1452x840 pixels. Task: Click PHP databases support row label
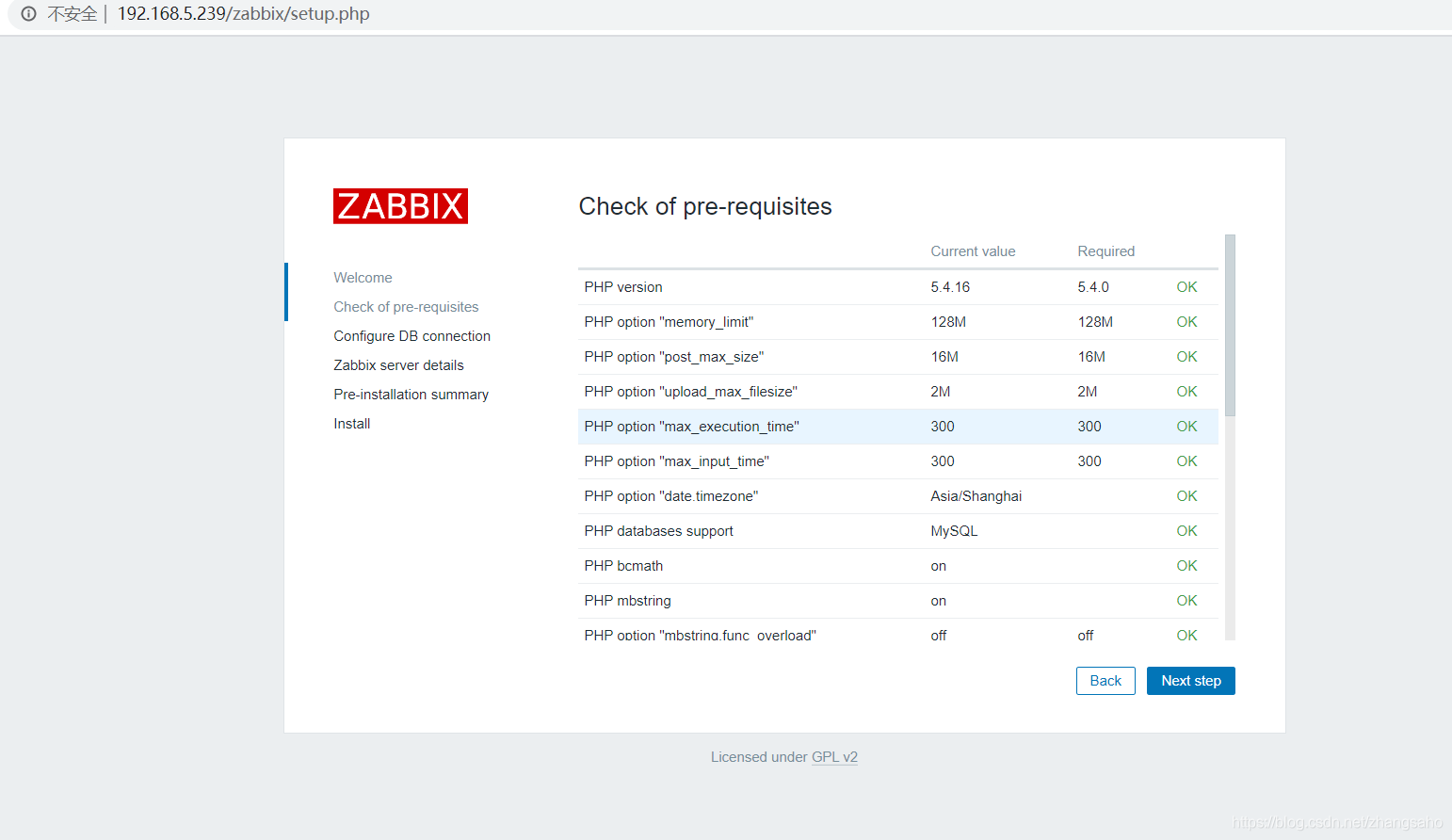(658, 531)
